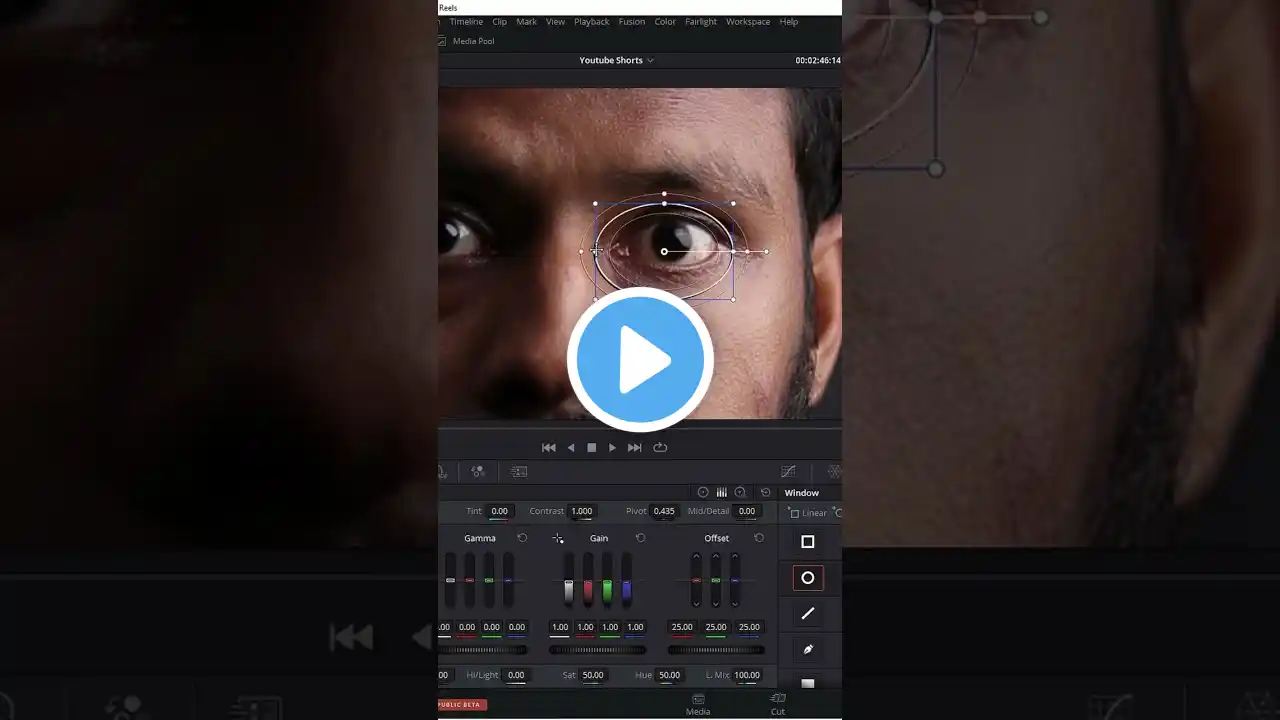
Task: Edit the Contrast value field
Action: pos(582,511)
